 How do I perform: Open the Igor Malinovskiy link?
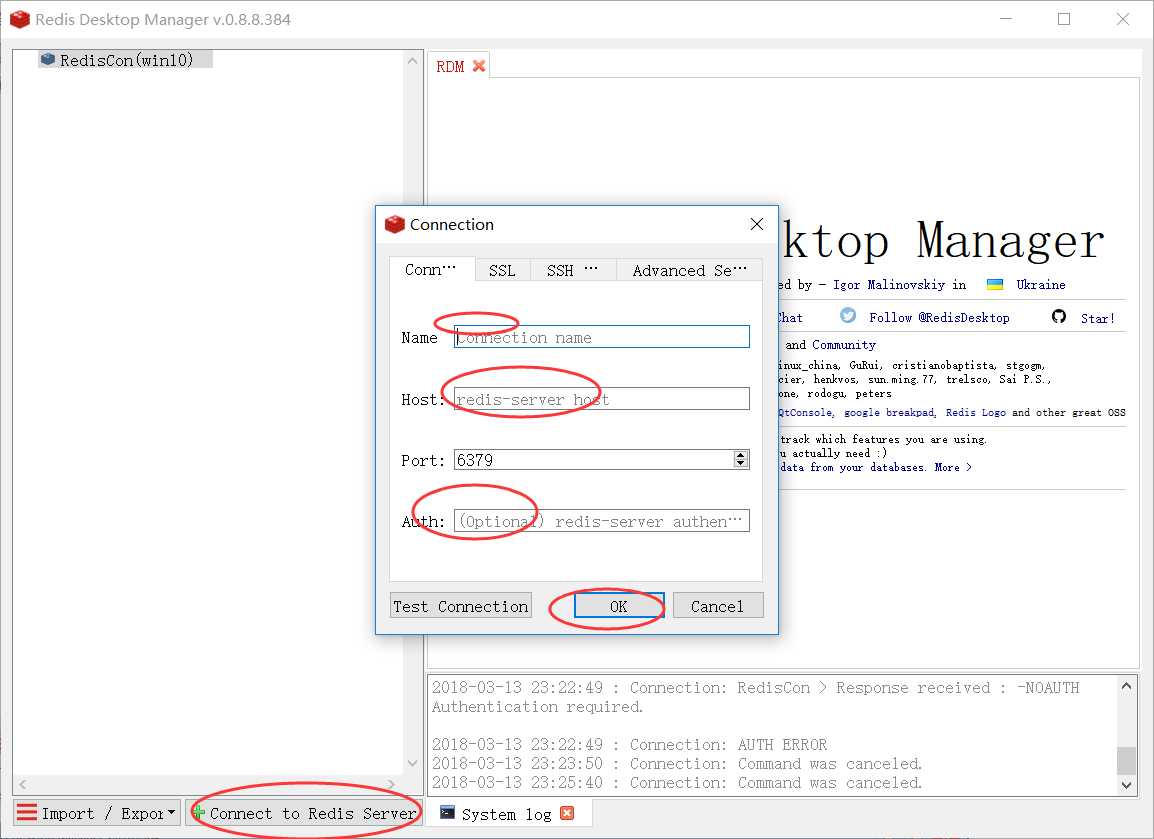(889, 285)
